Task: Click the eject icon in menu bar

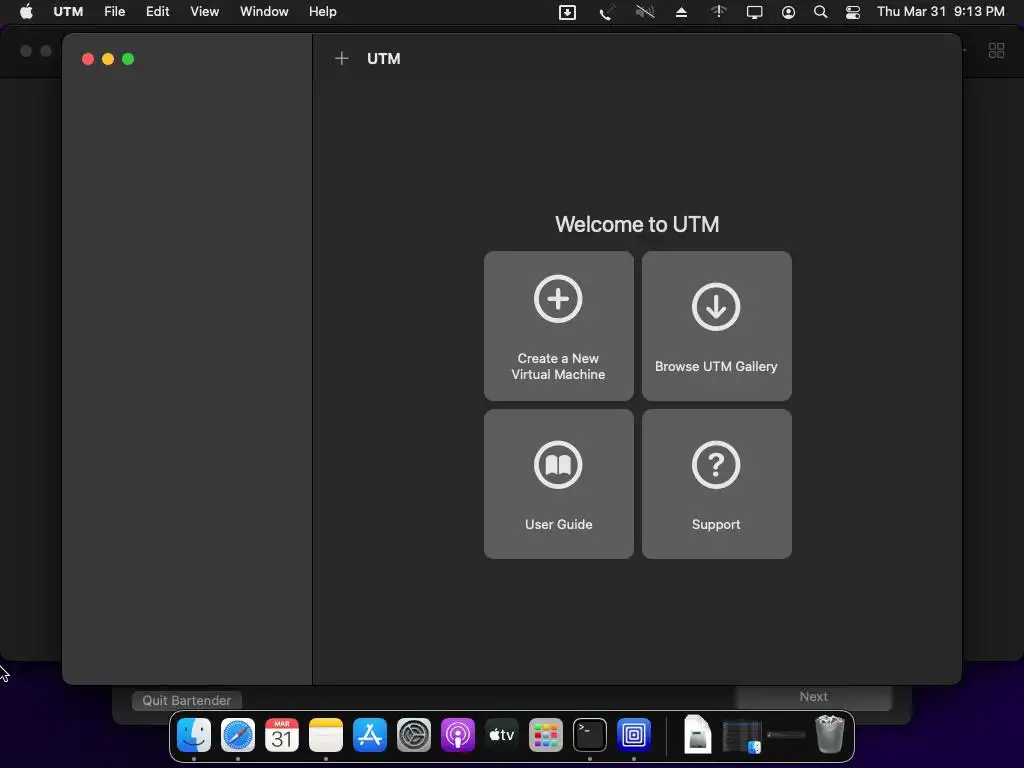Action: click(681, 12)
